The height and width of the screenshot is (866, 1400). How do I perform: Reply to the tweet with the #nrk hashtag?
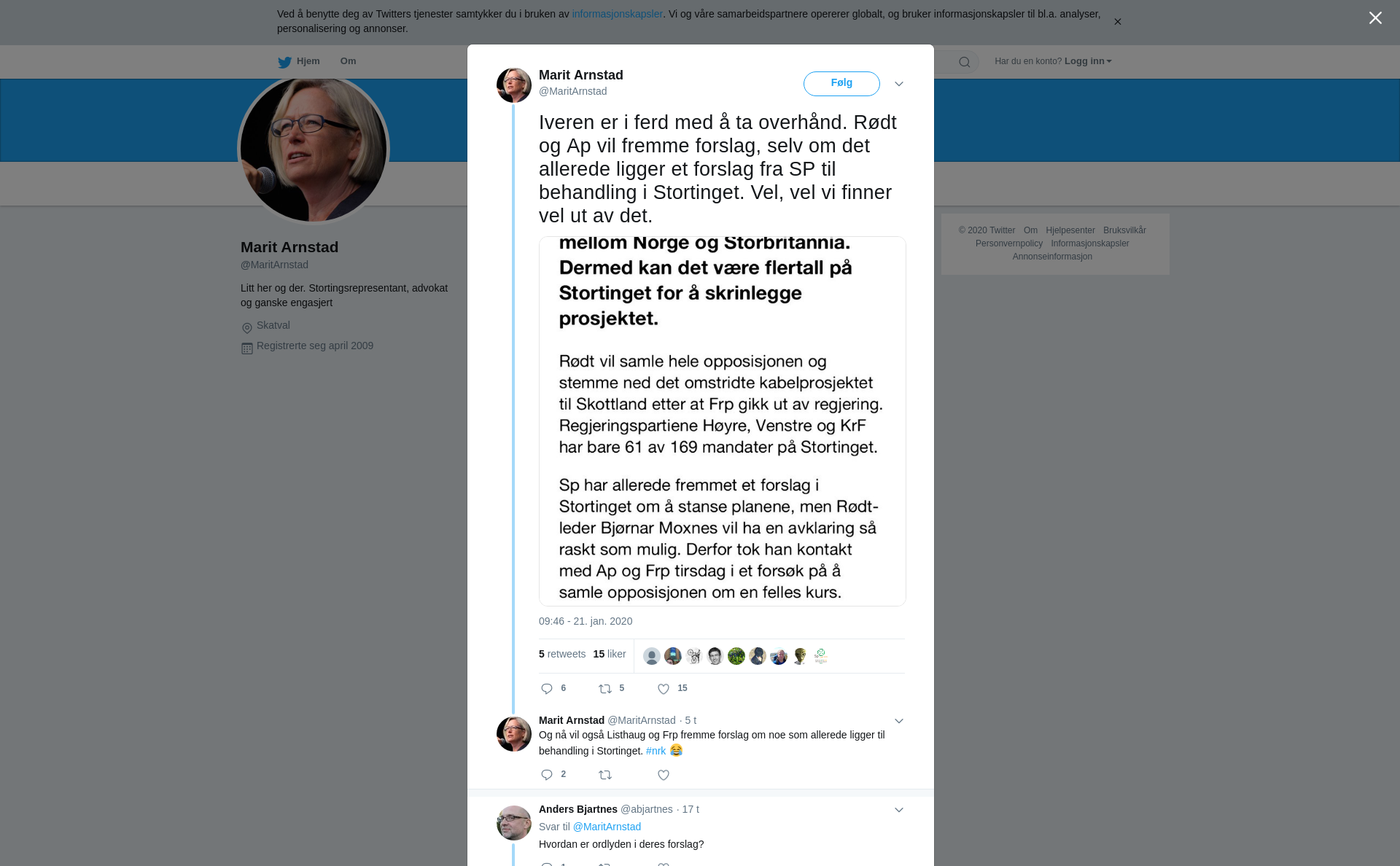(547, 775)
